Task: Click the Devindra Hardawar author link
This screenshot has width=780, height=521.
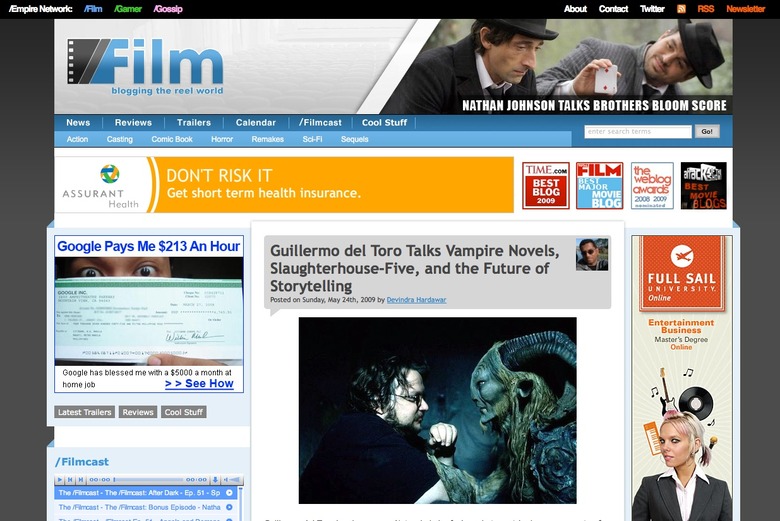Action: click(416, 300)
